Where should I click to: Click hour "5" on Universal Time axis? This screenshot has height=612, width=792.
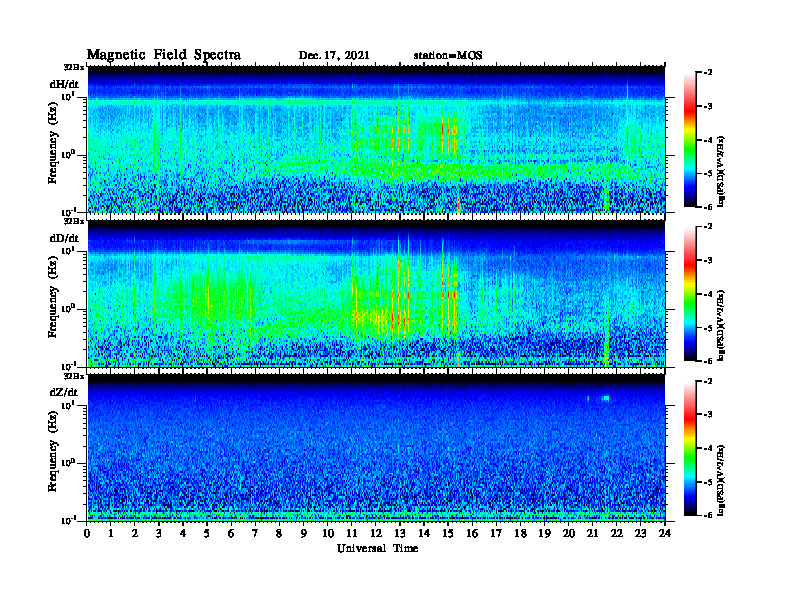[x=207, y=533]
